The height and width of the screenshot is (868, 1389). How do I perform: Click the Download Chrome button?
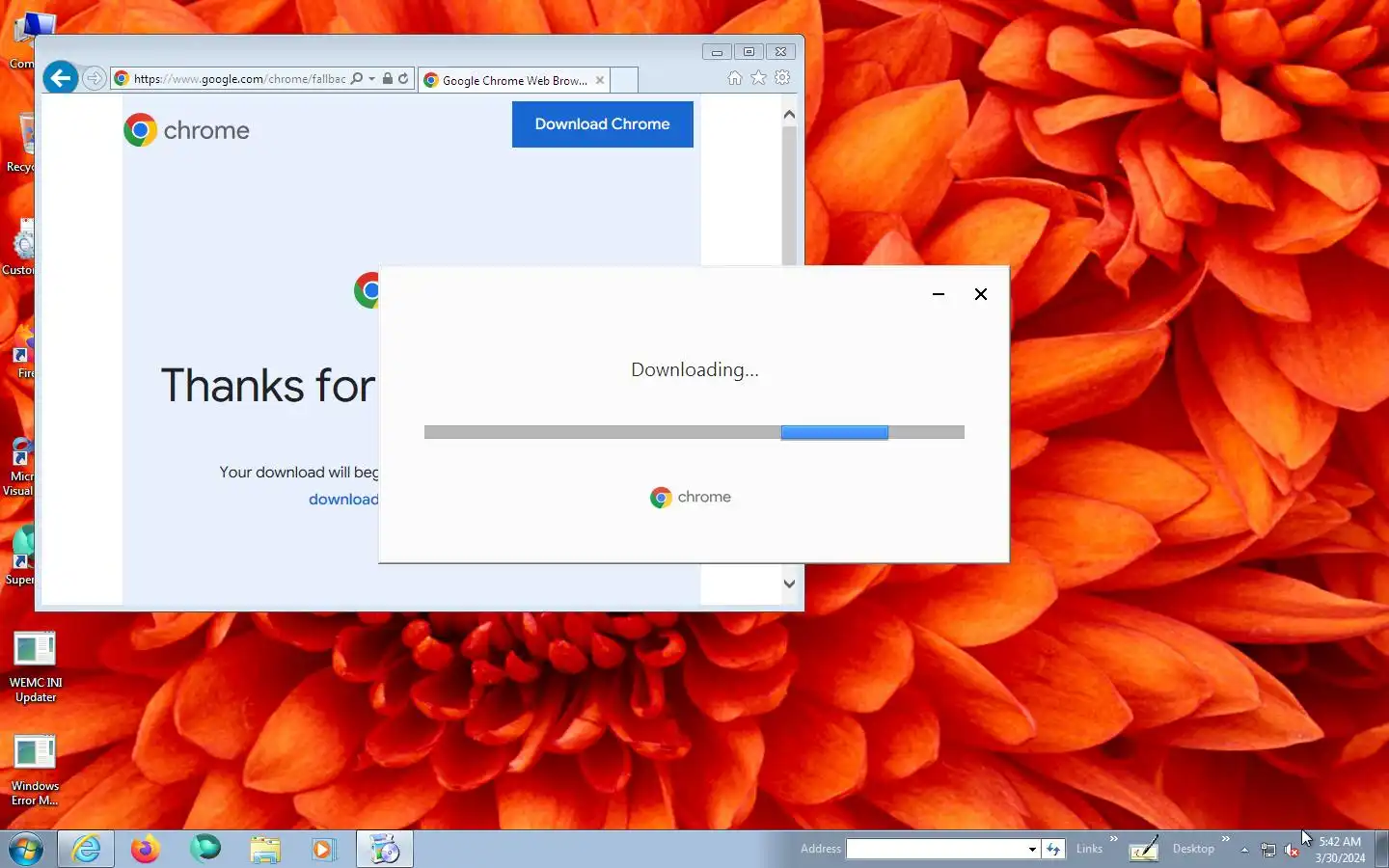coord(603,124)
